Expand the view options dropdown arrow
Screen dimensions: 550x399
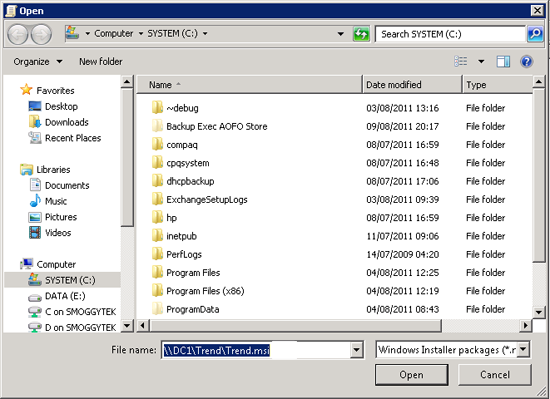[481, 62]
